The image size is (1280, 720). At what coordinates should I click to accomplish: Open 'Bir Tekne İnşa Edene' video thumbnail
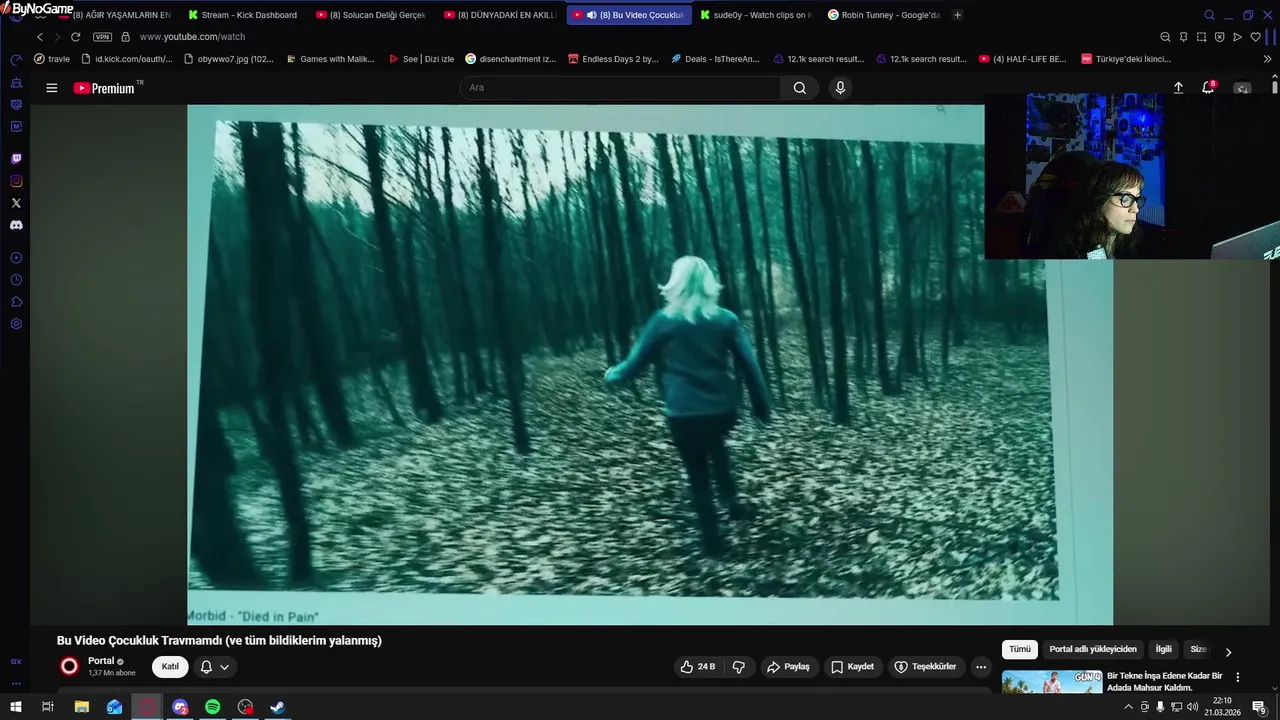click(x=1052, y=682)
